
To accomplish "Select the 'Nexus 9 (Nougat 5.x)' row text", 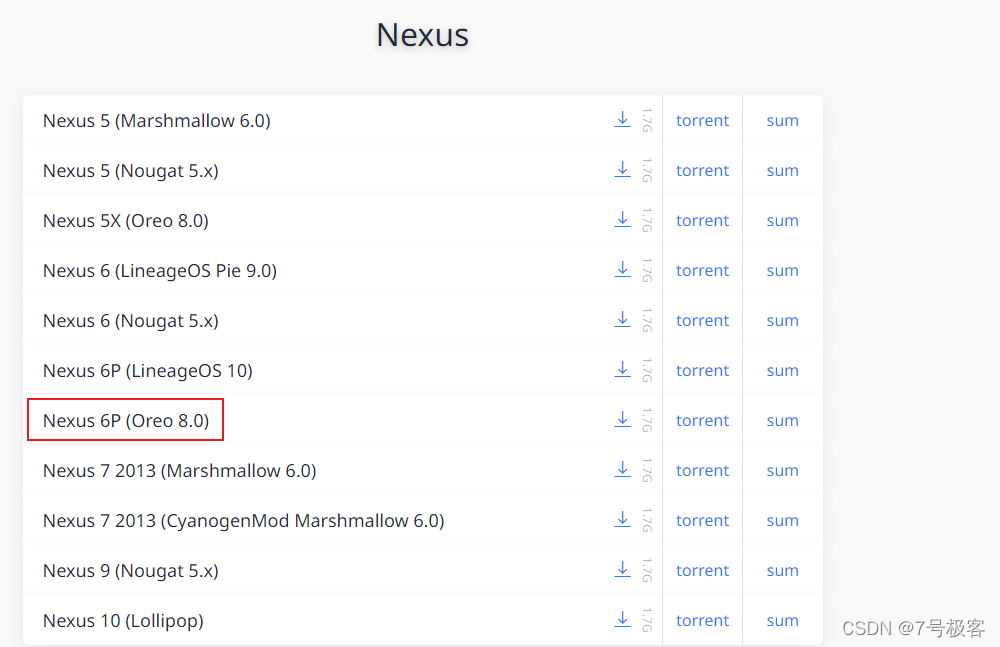I will pyautogui.click(x=131, y=570).
